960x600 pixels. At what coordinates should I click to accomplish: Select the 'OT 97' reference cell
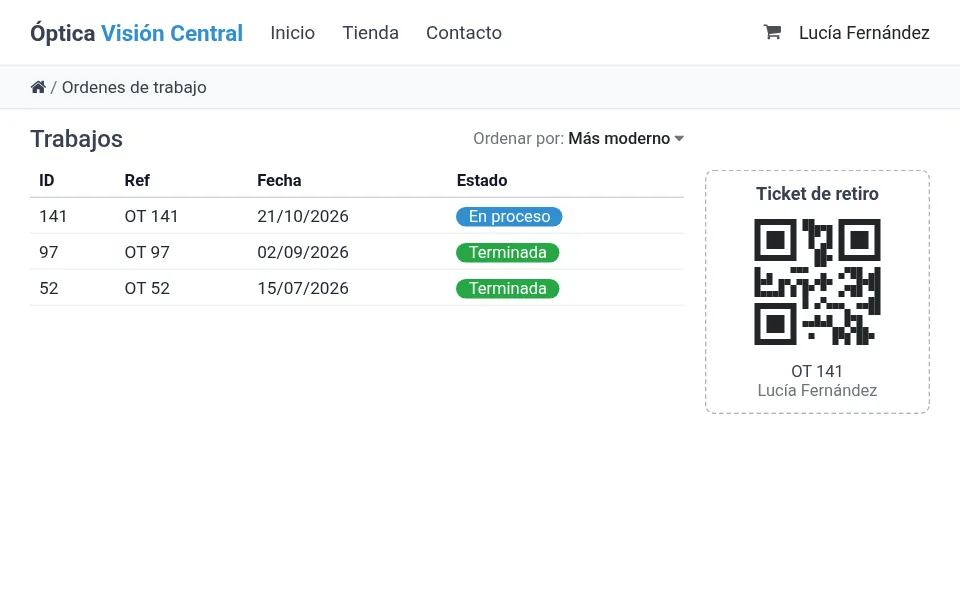[x=147, y=252]
